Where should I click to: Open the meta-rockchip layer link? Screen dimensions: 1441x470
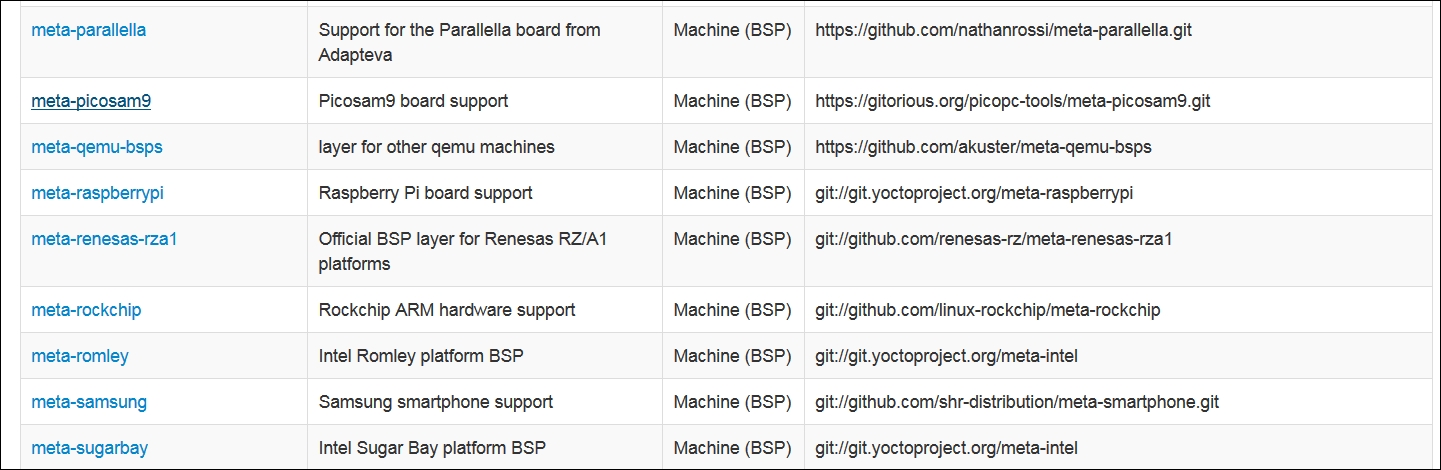coord(86,310)
